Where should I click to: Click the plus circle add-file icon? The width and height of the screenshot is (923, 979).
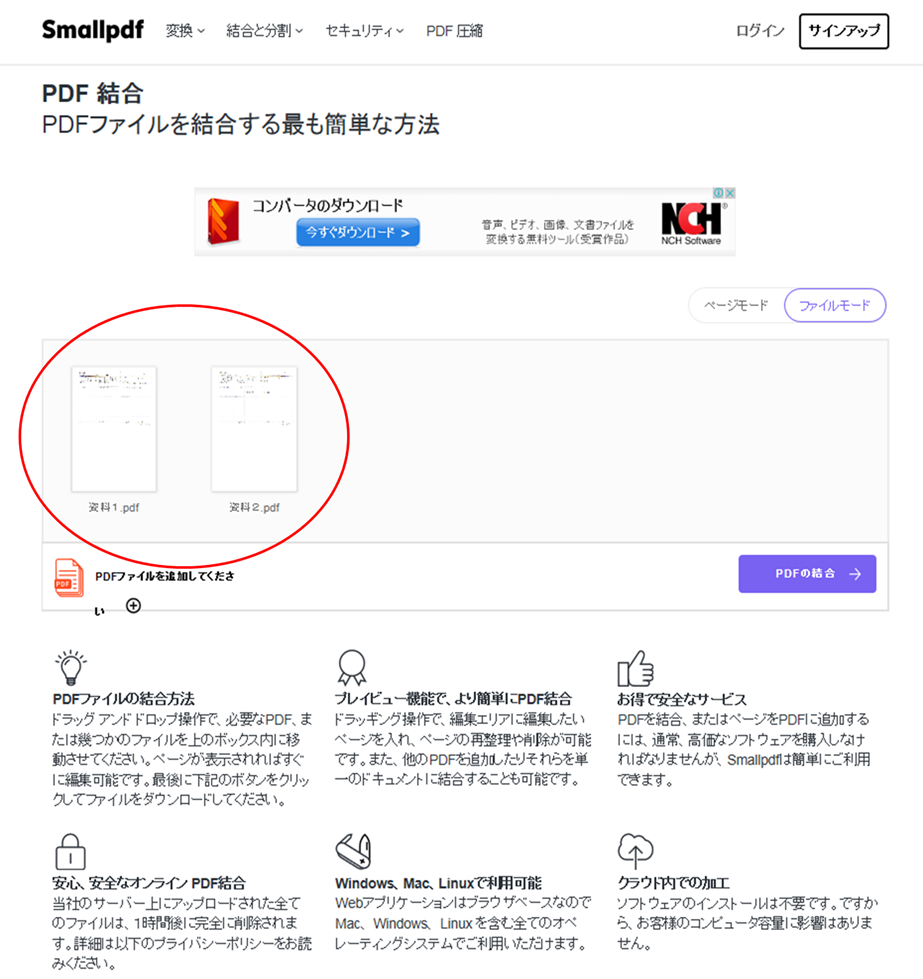pyautogui.click(x=133, y=606)
